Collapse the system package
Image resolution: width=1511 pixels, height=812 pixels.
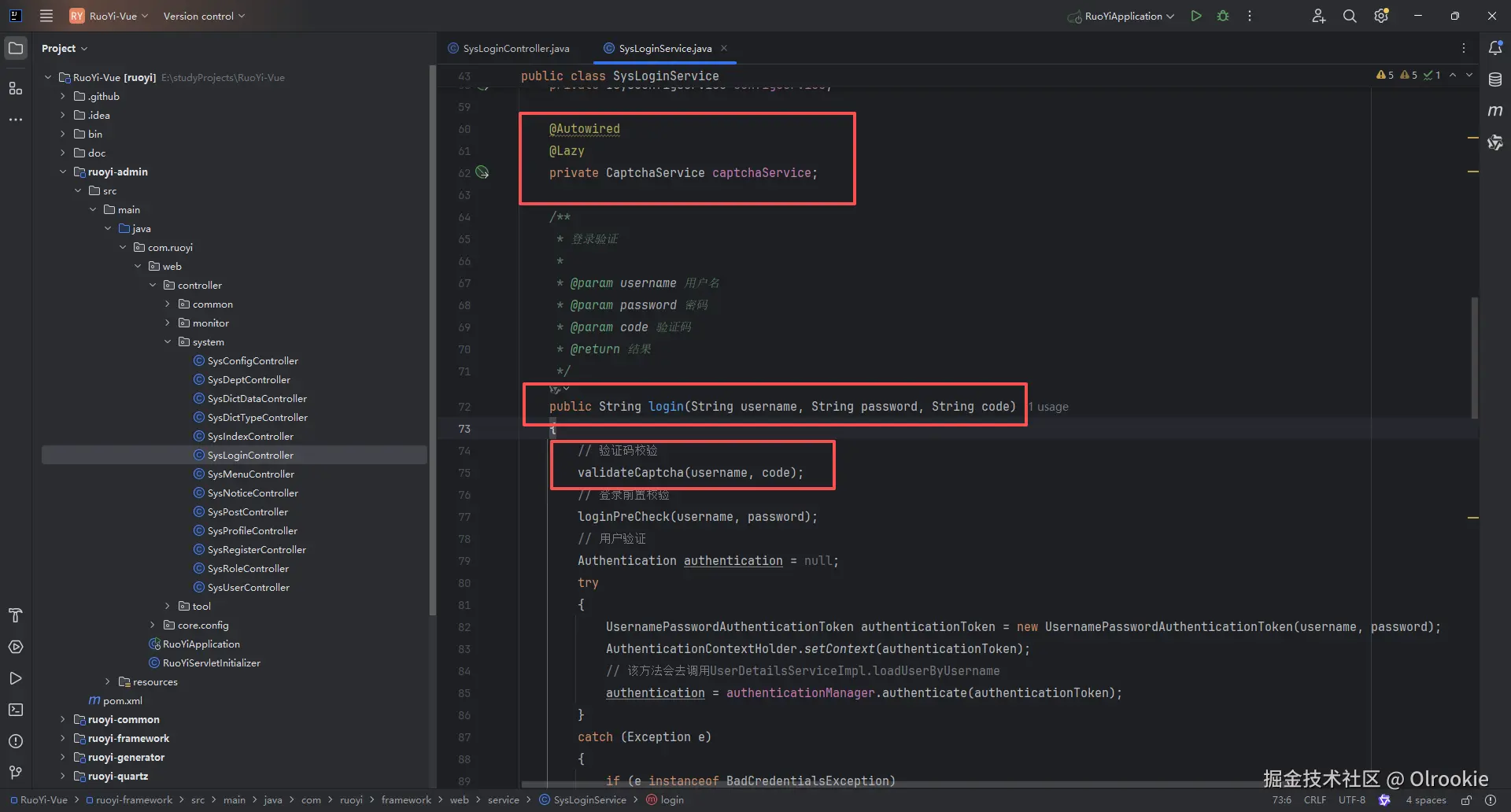pos(168,341)
